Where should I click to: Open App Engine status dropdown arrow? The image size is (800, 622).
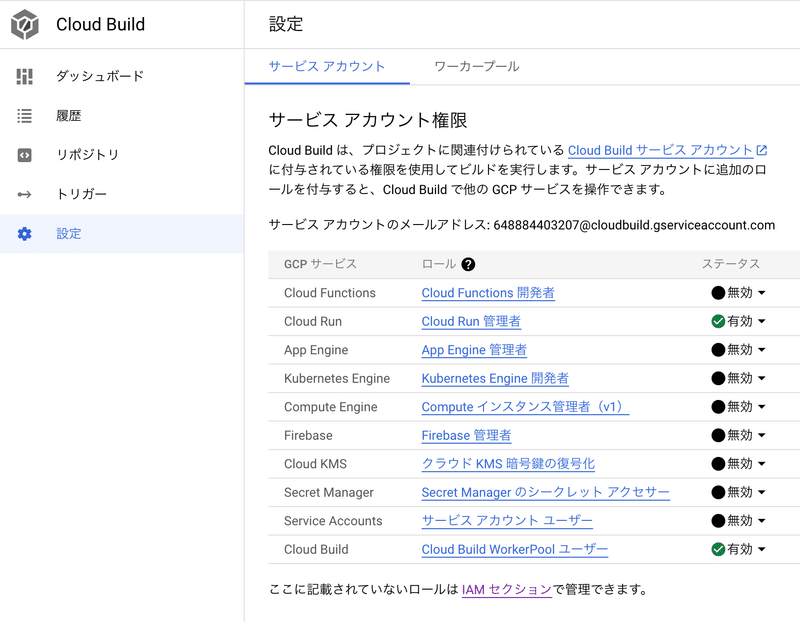tap(762, 350)
